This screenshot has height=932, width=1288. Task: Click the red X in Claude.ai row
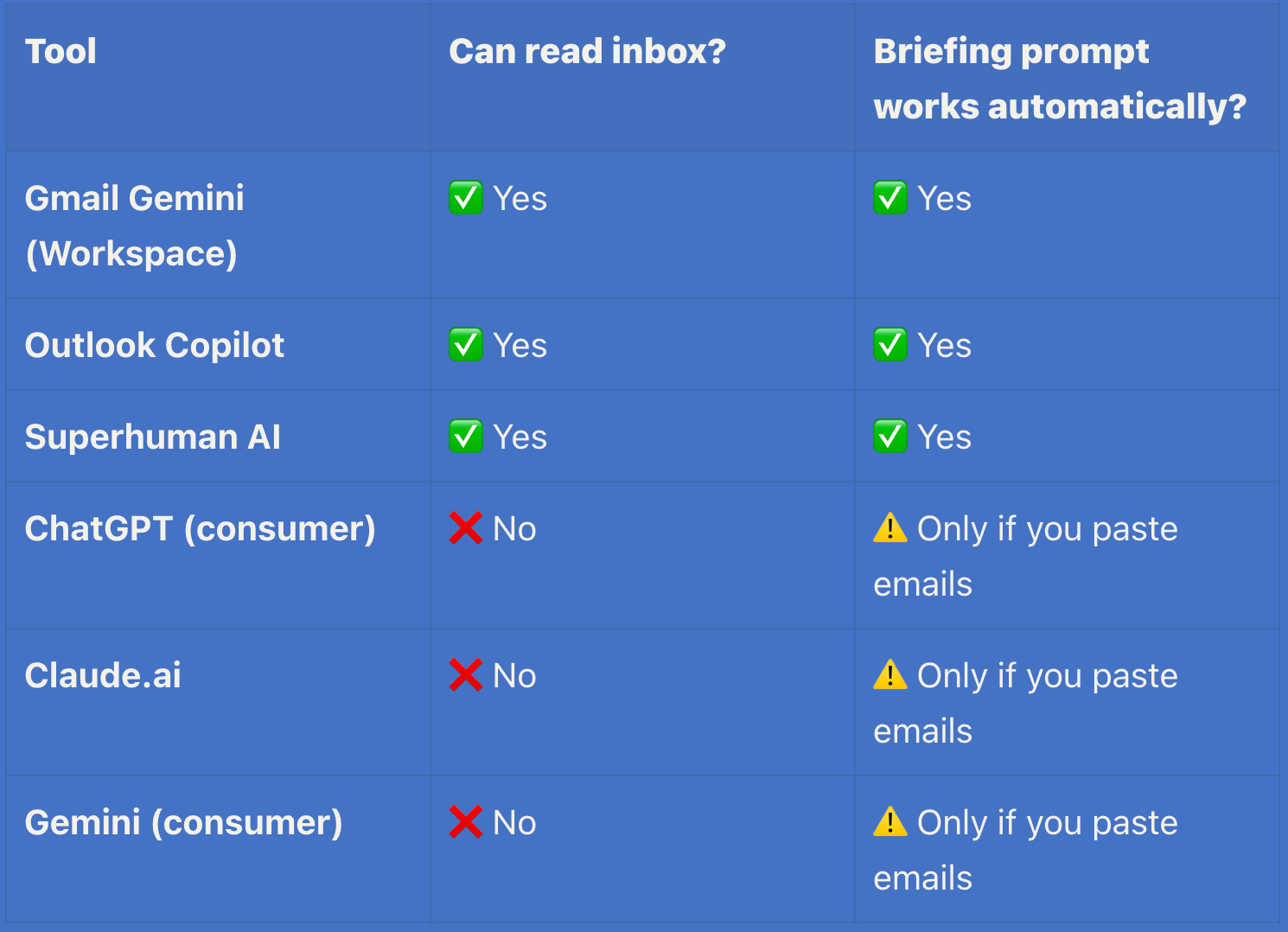466,675
